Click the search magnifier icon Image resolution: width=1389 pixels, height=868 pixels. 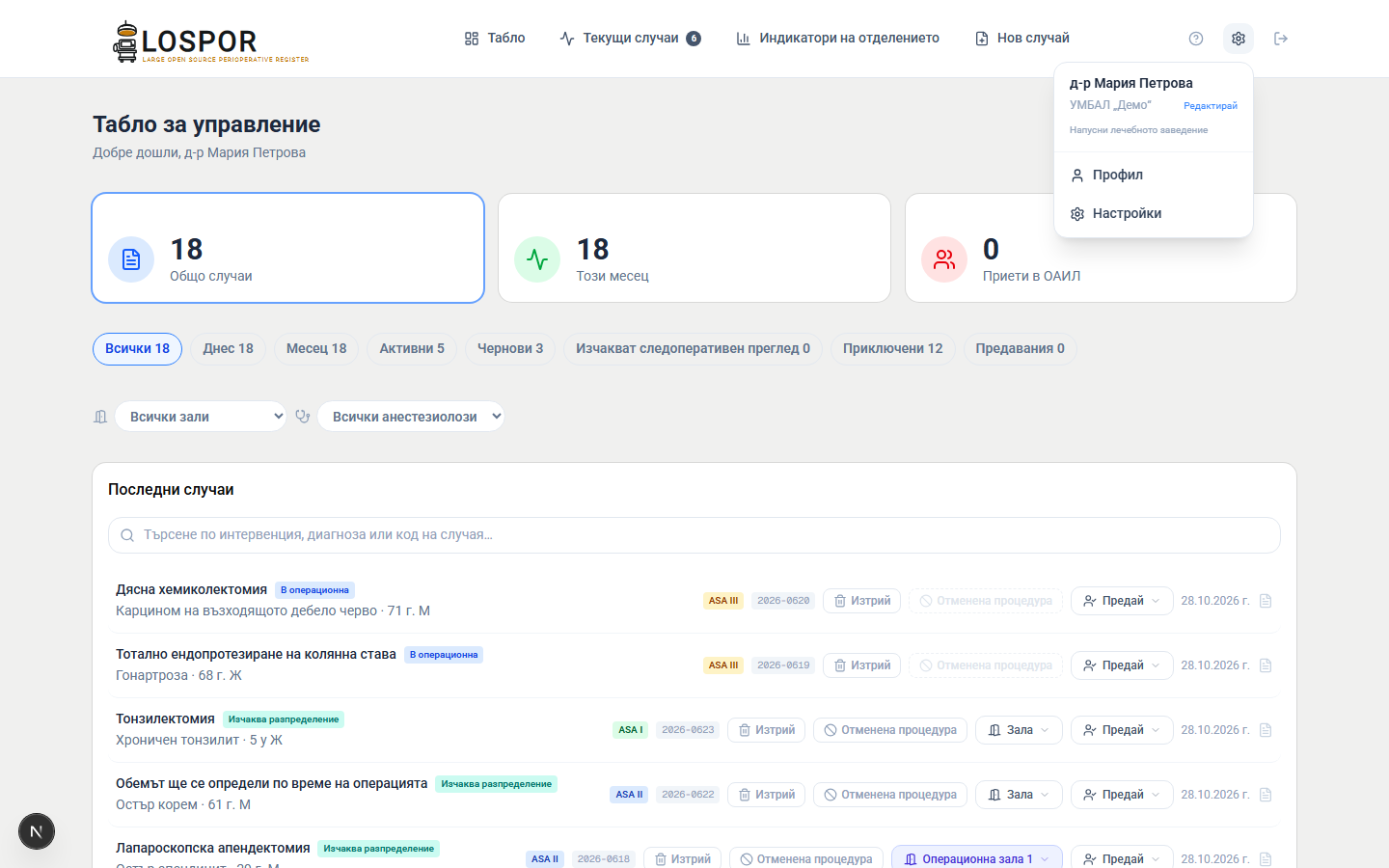[127, 535]
